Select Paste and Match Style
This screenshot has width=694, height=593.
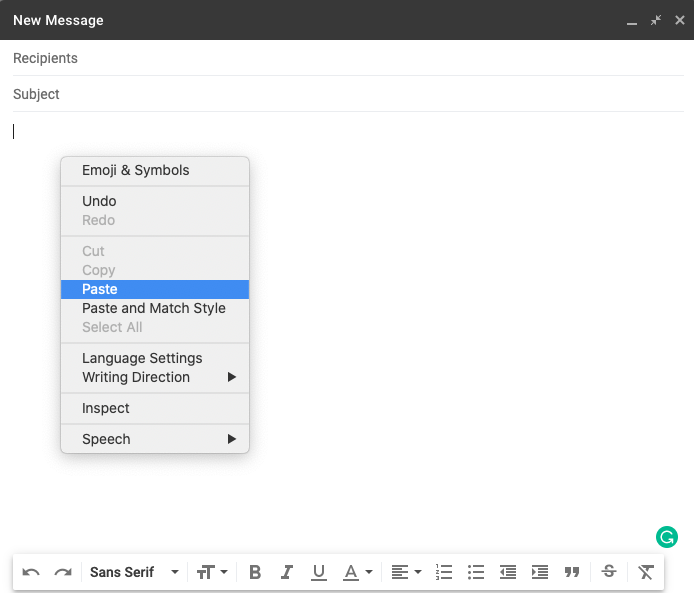pyautogui.click(x=154, y=308)
